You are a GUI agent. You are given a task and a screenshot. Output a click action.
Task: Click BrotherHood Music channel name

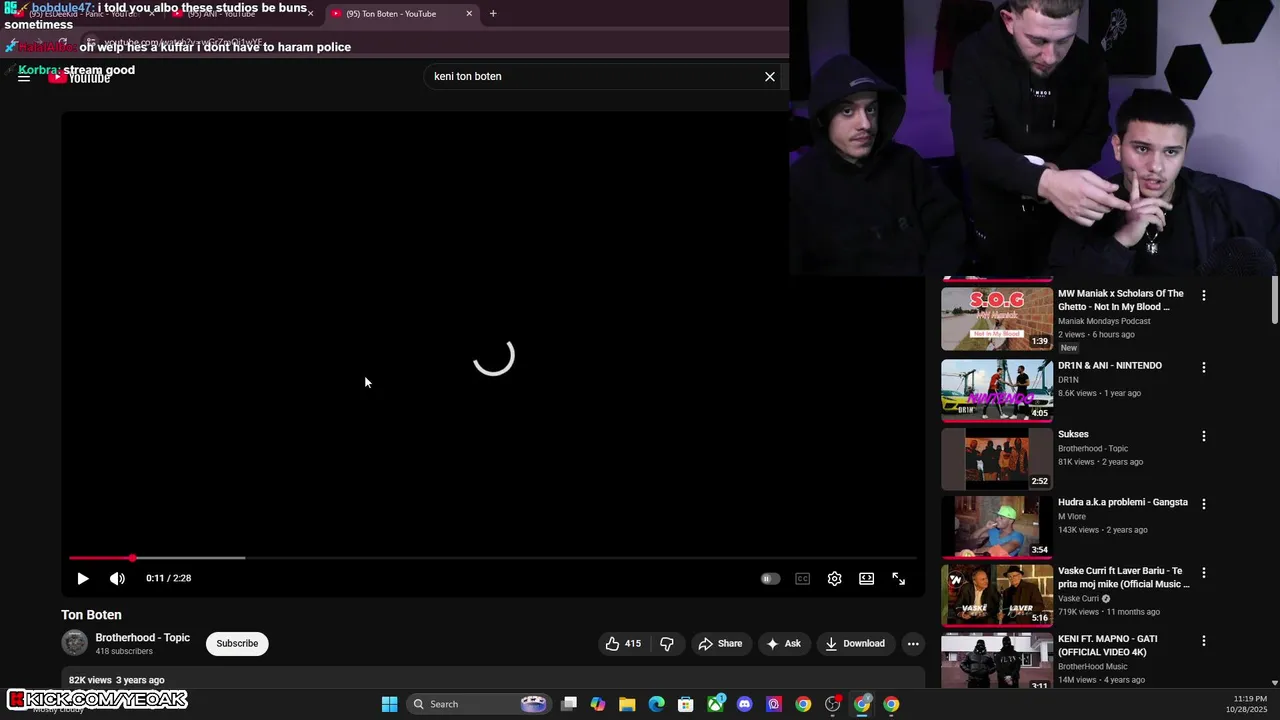pyautogui.click(x=1093, y=667)
